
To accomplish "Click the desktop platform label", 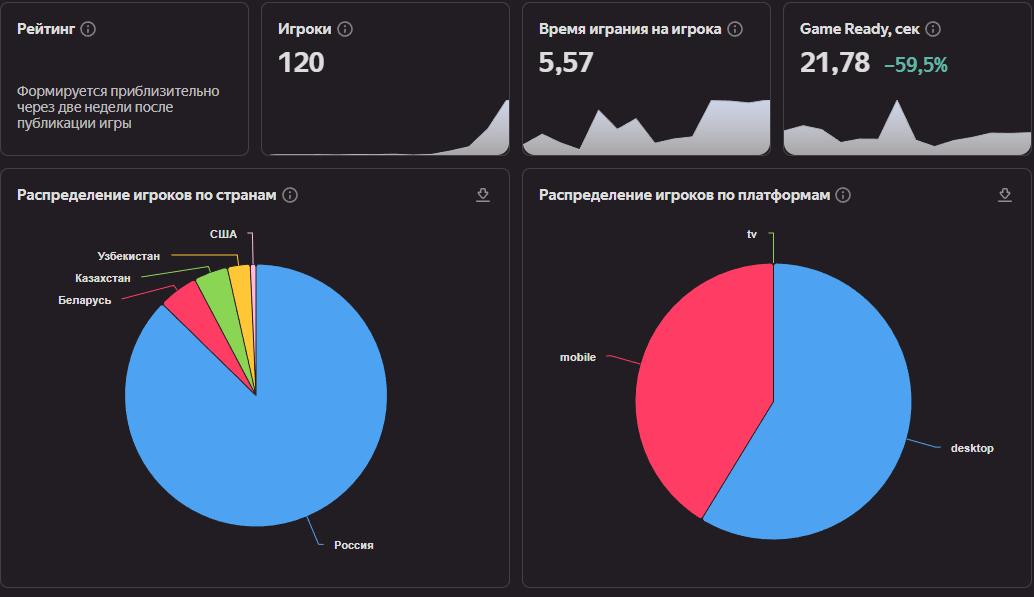I will (972, 449).
